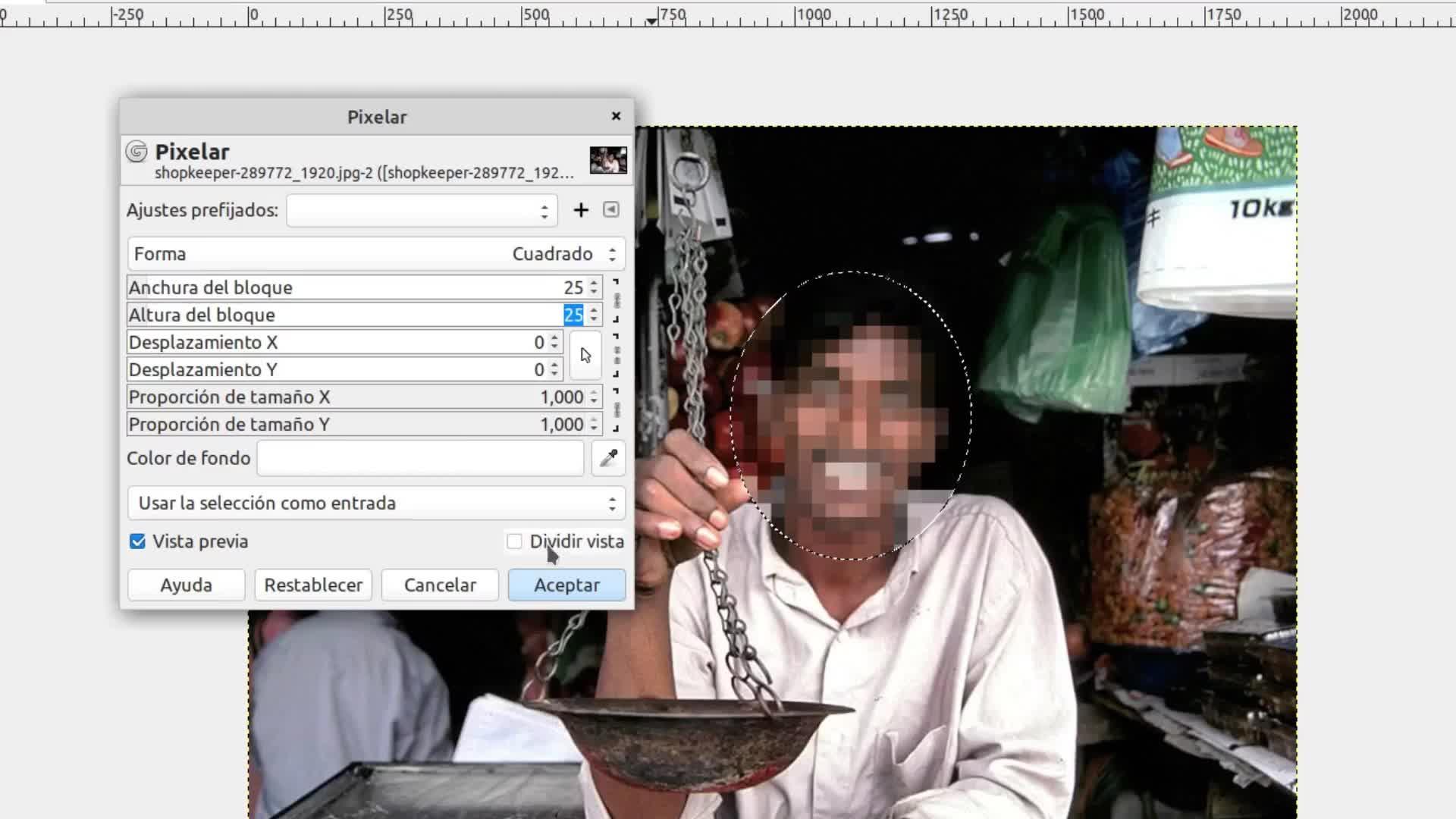Open the Ajustes prefijados dropdown
Viewport: 1456px width, 819px height.
click(422, 211)
